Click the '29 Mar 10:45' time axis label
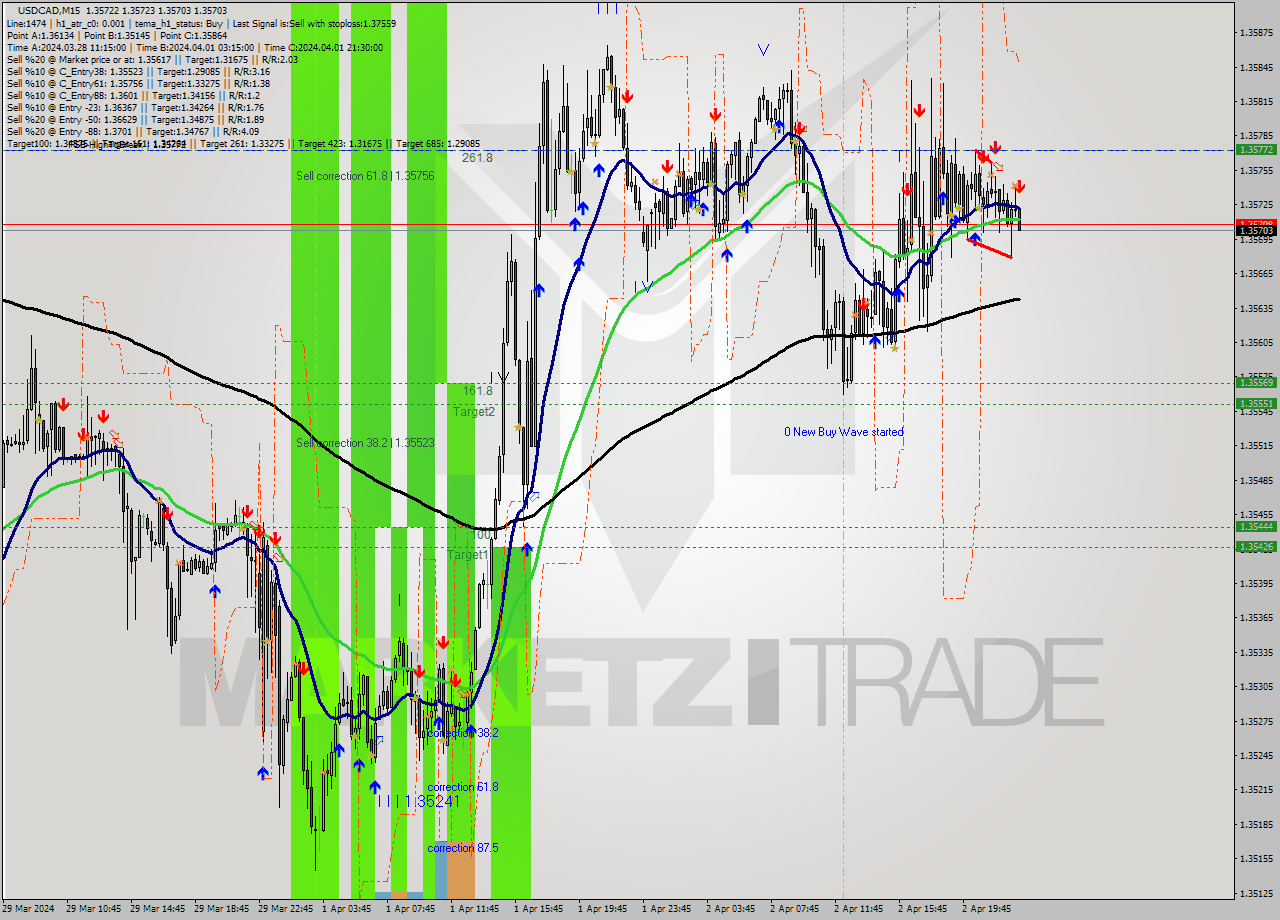1280x920 pixels. click(x=93, y=909)
